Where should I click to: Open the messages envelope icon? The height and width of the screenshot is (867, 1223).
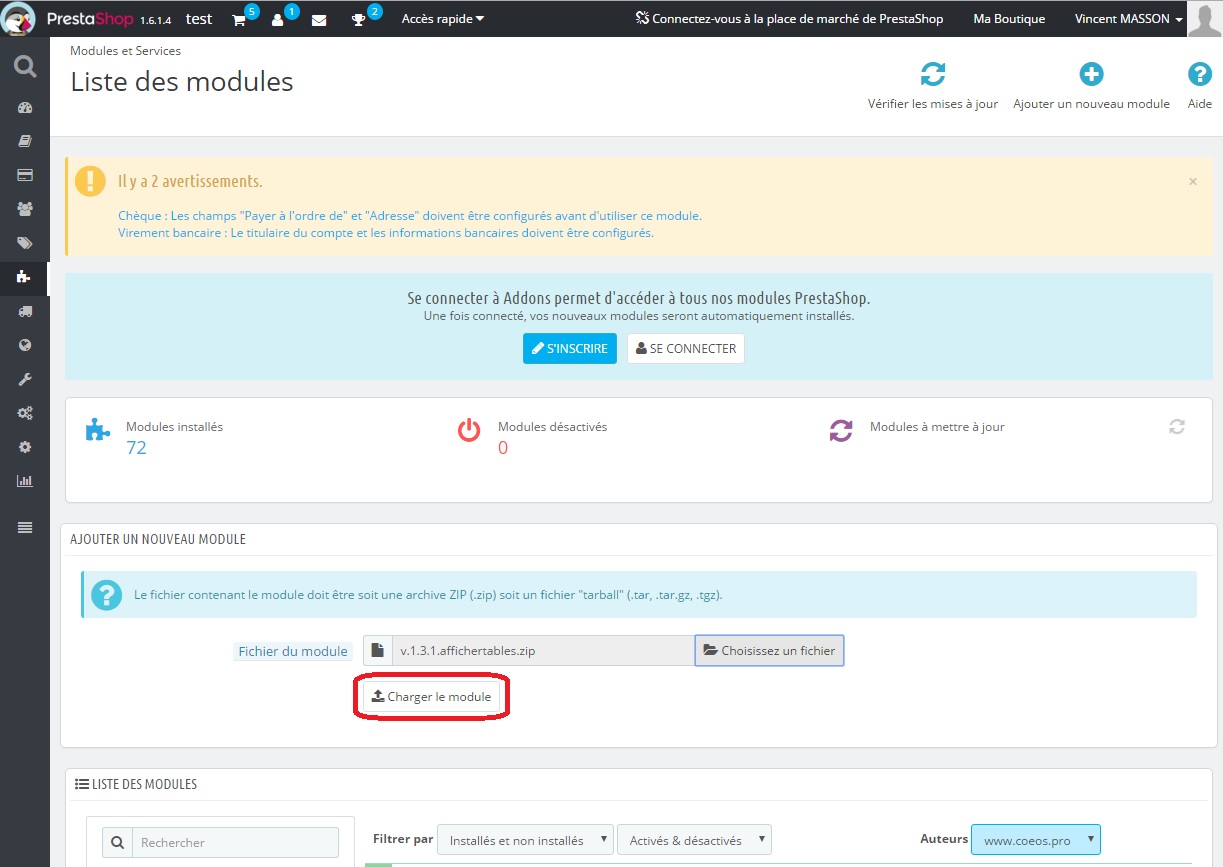(x=319, y=19)
